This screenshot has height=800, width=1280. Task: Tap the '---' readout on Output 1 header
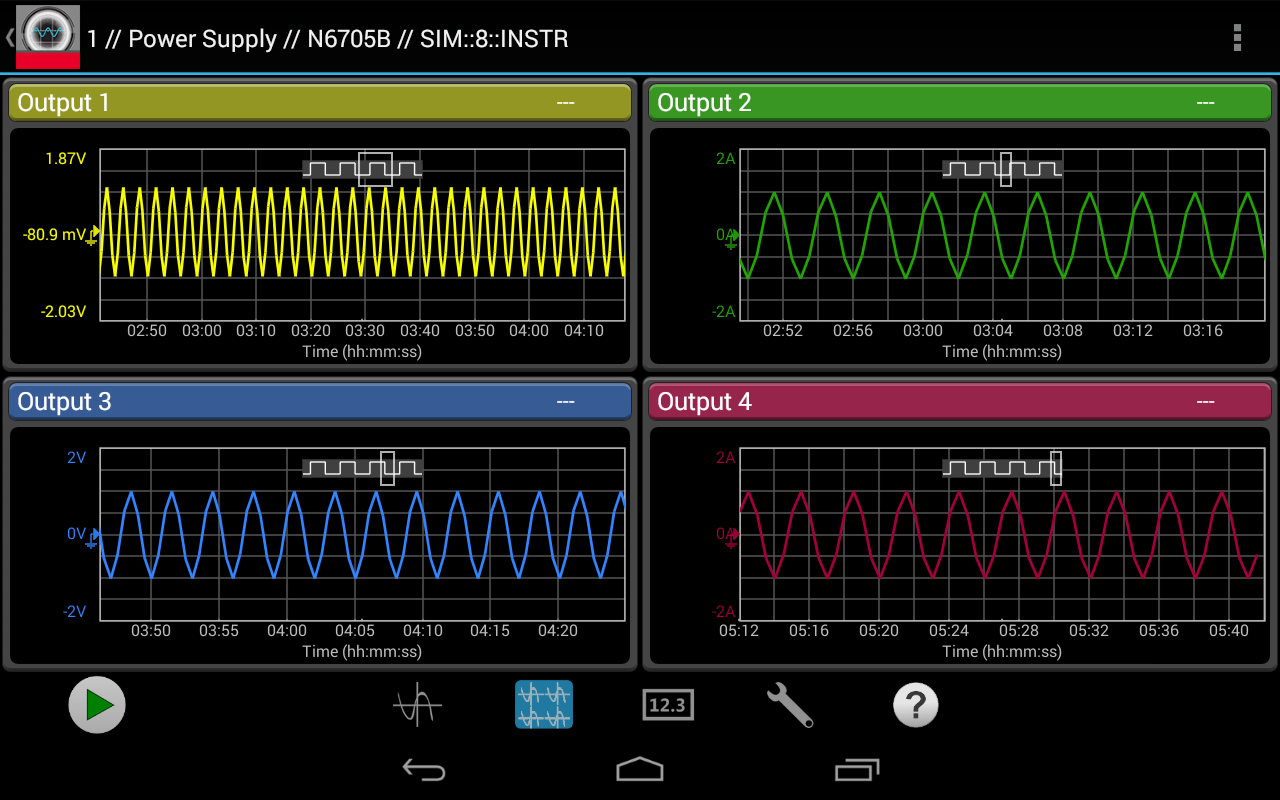point(566,103)
